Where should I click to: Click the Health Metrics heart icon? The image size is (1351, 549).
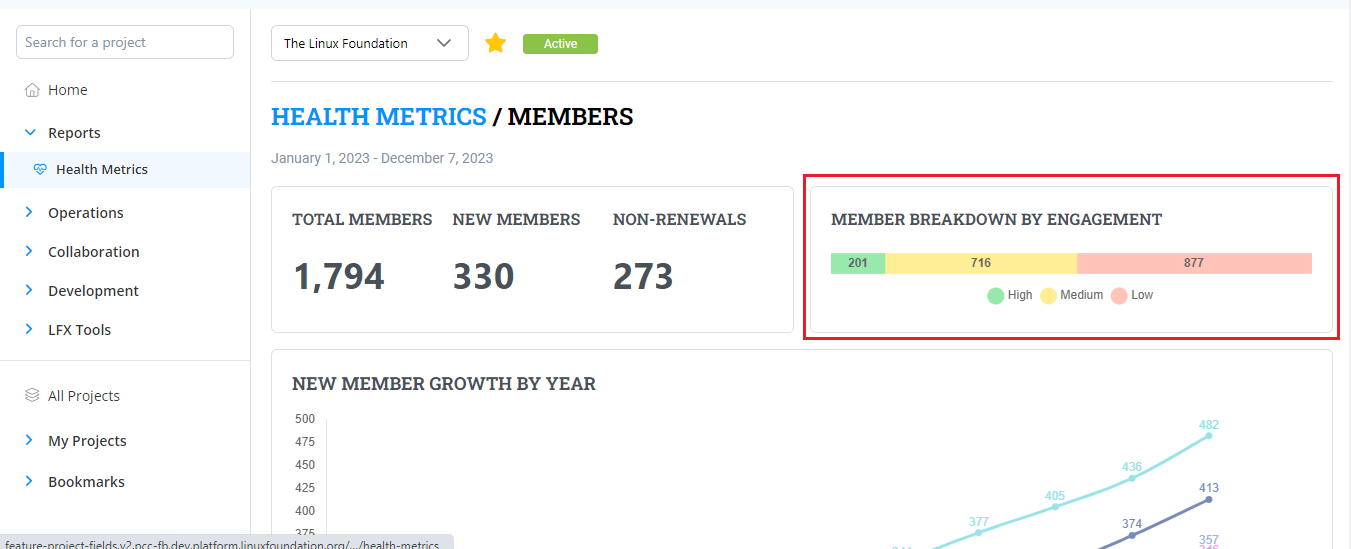tap(40, 170)
